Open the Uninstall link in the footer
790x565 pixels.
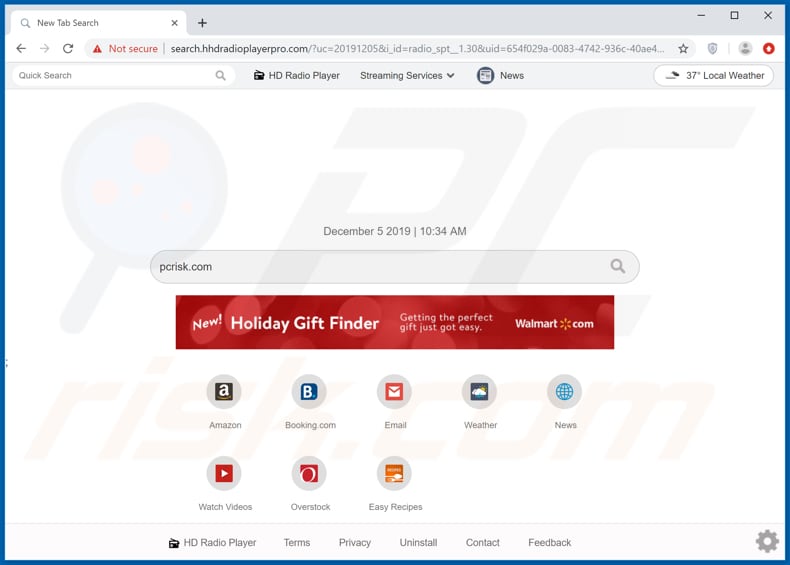418,543
